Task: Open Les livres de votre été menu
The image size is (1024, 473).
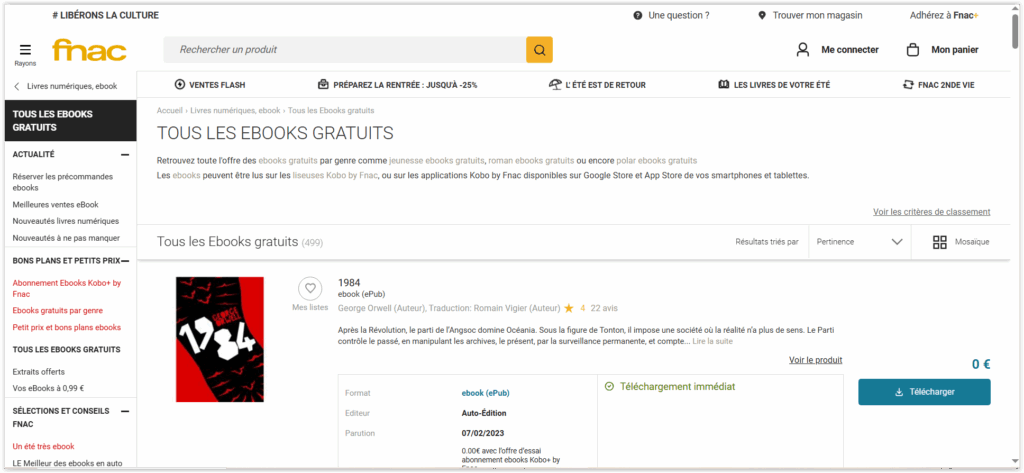Action: [774, 85]
